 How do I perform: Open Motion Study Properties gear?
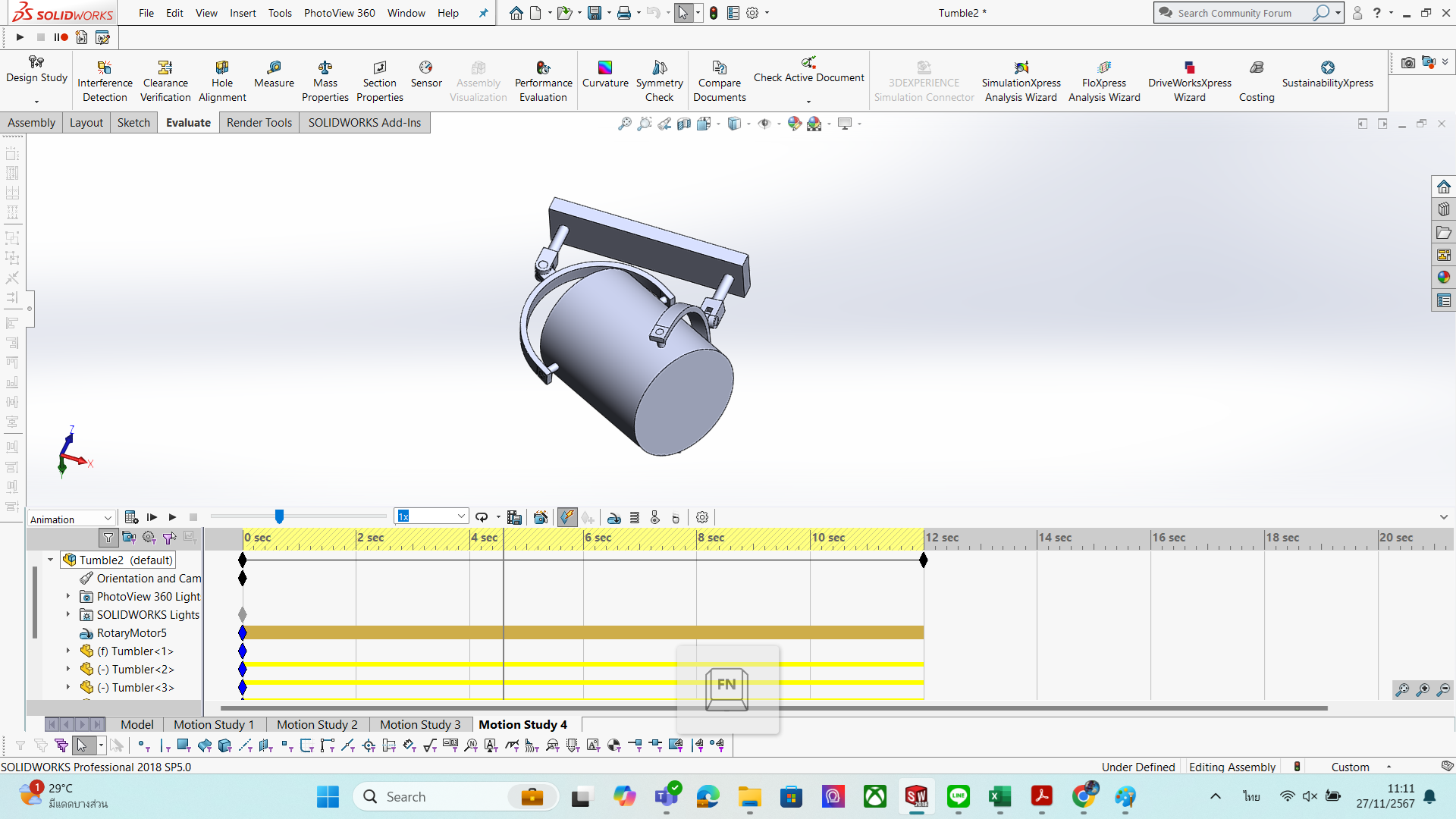pos(702,517)
